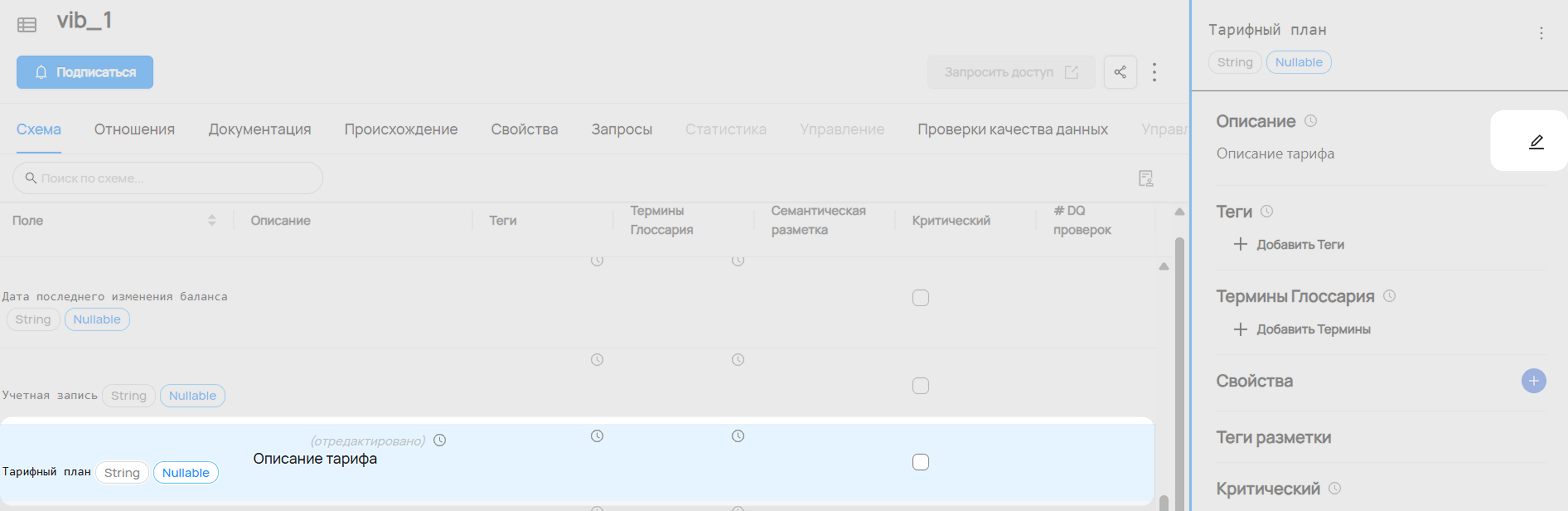The height and width of the screenshot is (511, 1568).
Task: Click schema settings icon right of search
Action: pyautogui.click(x=1146, y=178)
